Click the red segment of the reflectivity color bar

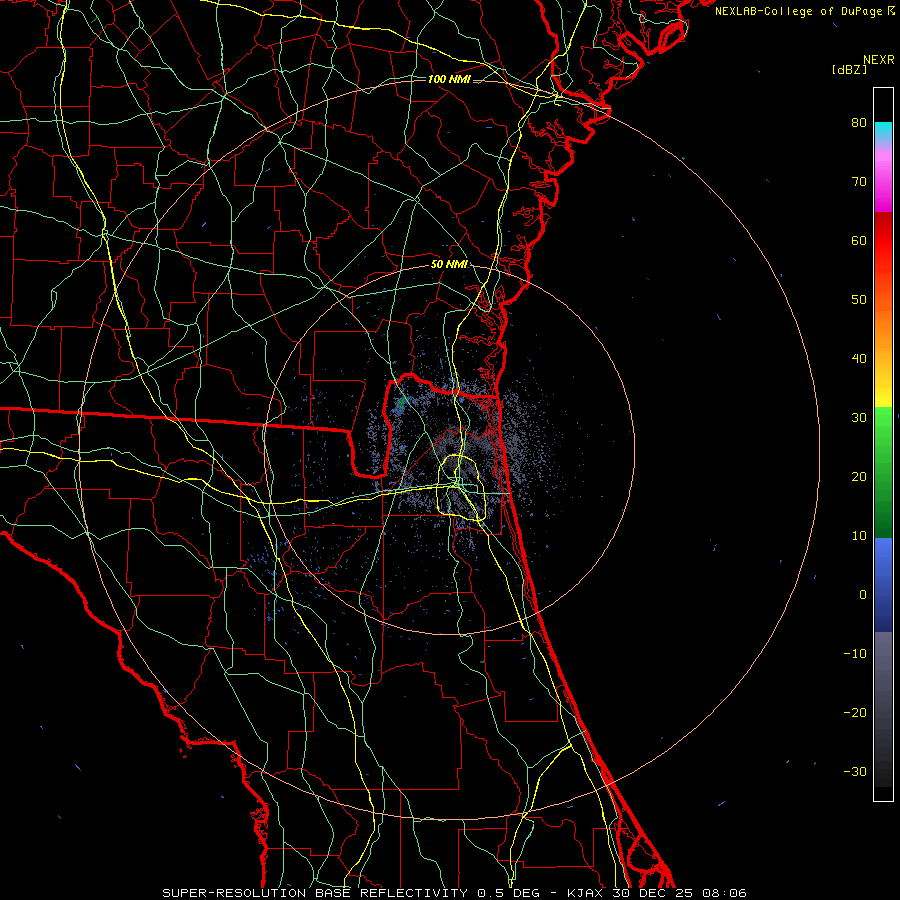point(883,241)
